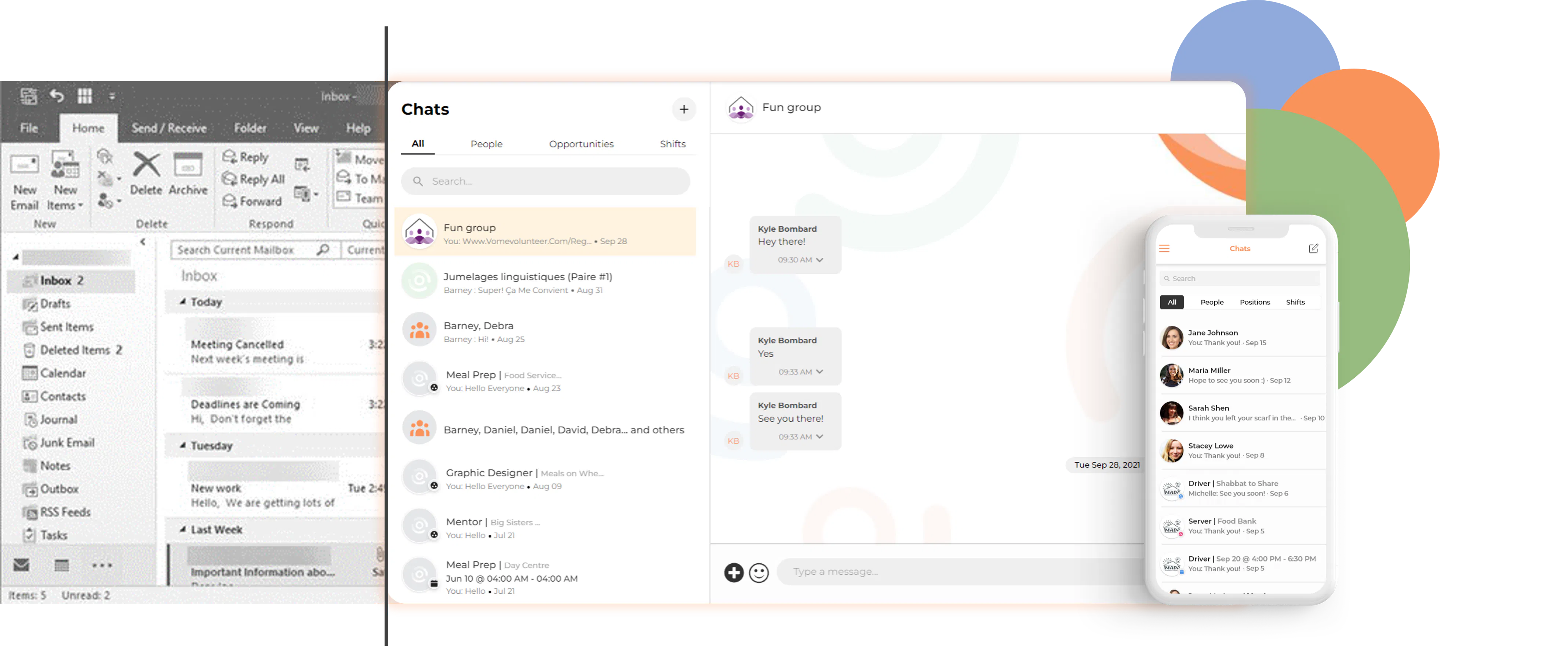This screenshot has width=1568, height=666.
Task: Switch to Opportunities tab in Chats
Action: [x=581, y=143]
